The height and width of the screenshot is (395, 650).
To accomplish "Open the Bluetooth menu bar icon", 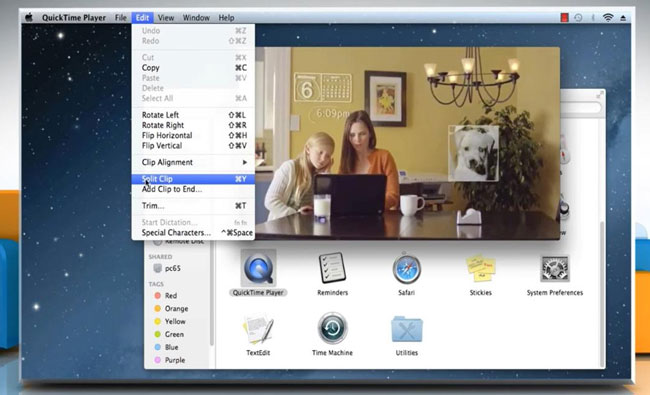I will [x=593, y=17].
